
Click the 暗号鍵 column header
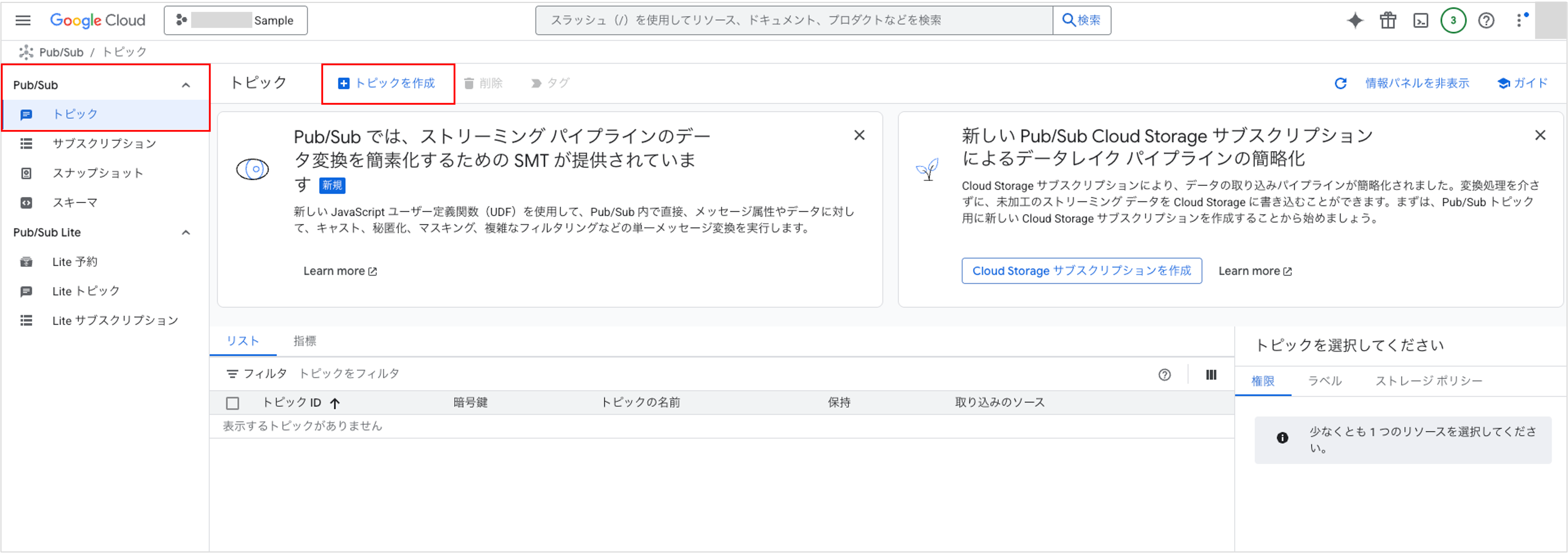pos(471,403)
